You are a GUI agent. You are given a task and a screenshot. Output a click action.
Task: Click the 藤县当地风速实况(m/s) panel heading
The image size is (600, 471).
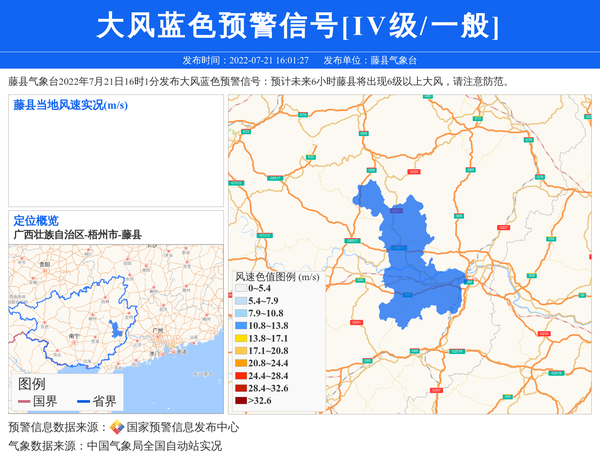click(x=70, y=105)
